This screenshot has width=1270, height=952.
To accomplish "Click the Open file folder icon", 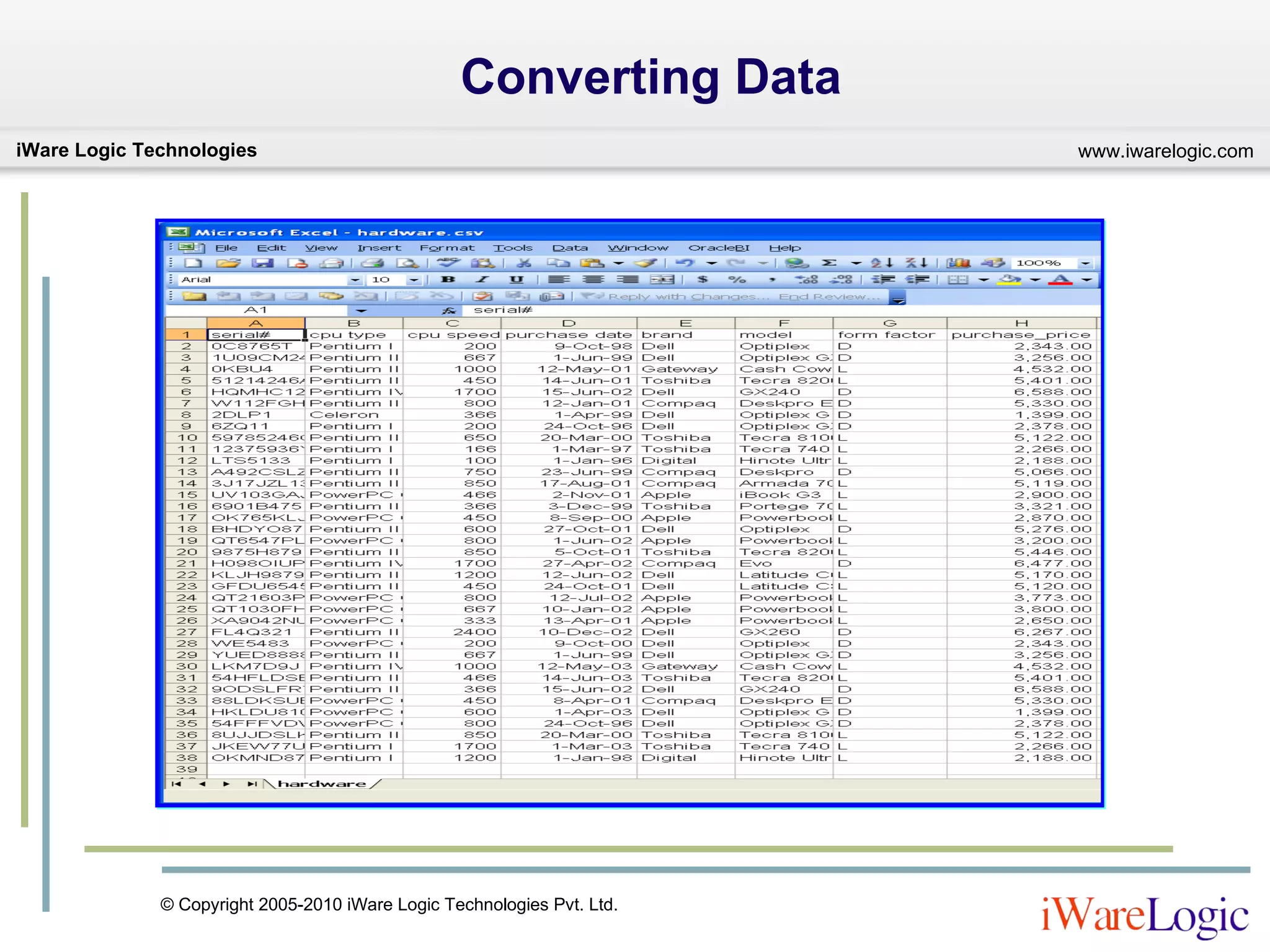I will [228, 263].
